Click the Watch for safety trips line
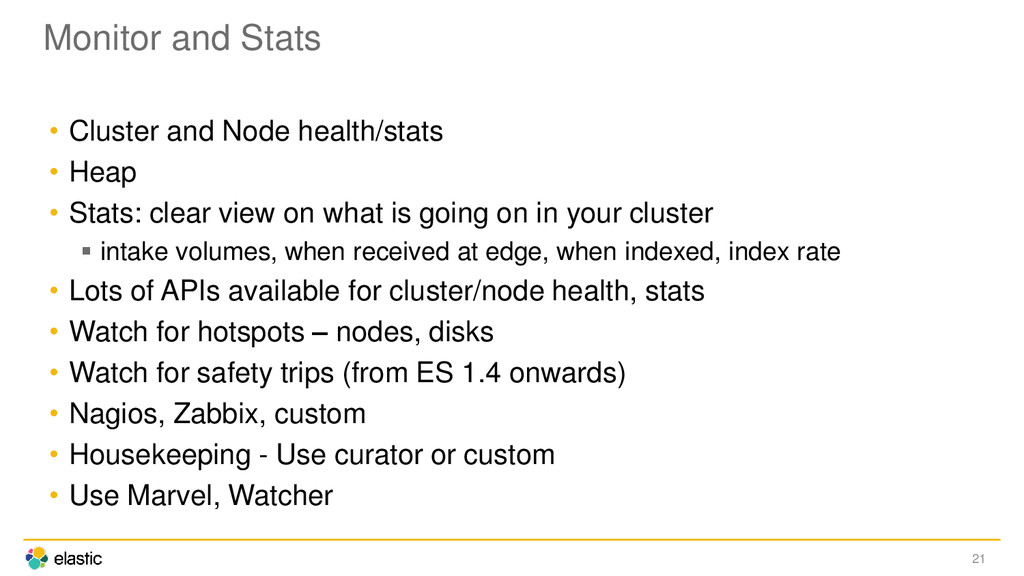Screen dimensions: 1024x576 point(347,373)
